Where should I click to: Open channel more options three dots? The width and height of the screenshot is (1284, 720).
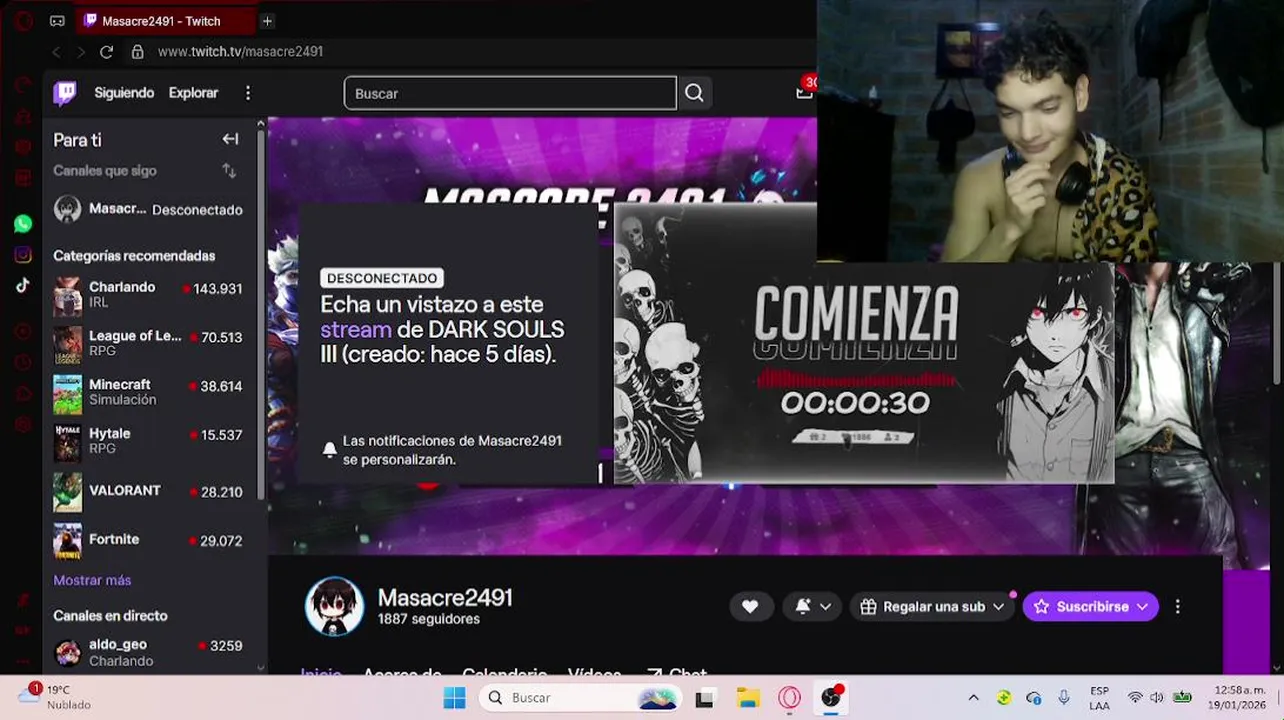tap(1178, 607)
